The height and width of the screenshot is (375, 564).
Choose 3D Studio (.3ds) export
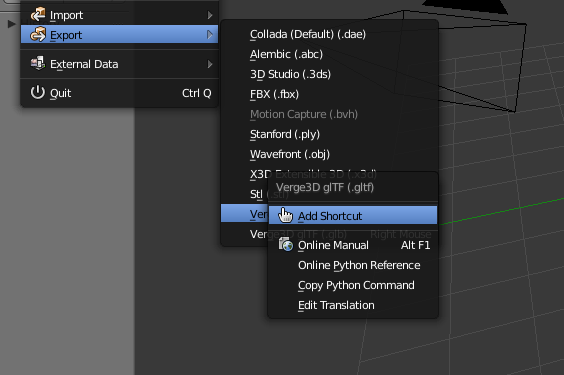coord(329,74)
